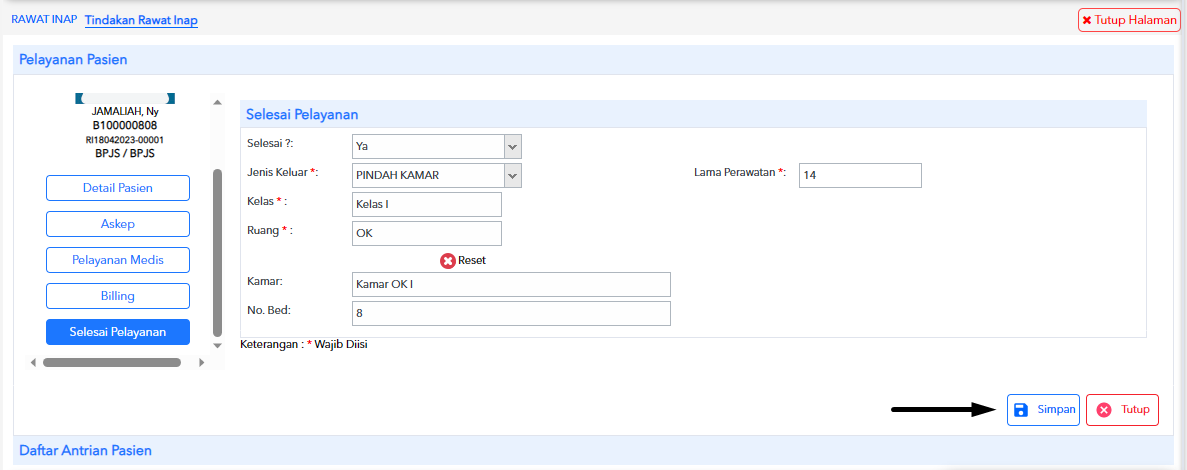Click the sidebar vertical scrollbar thumb
The height and width of the screenshot is (470, 1187).
click(217, 253)
